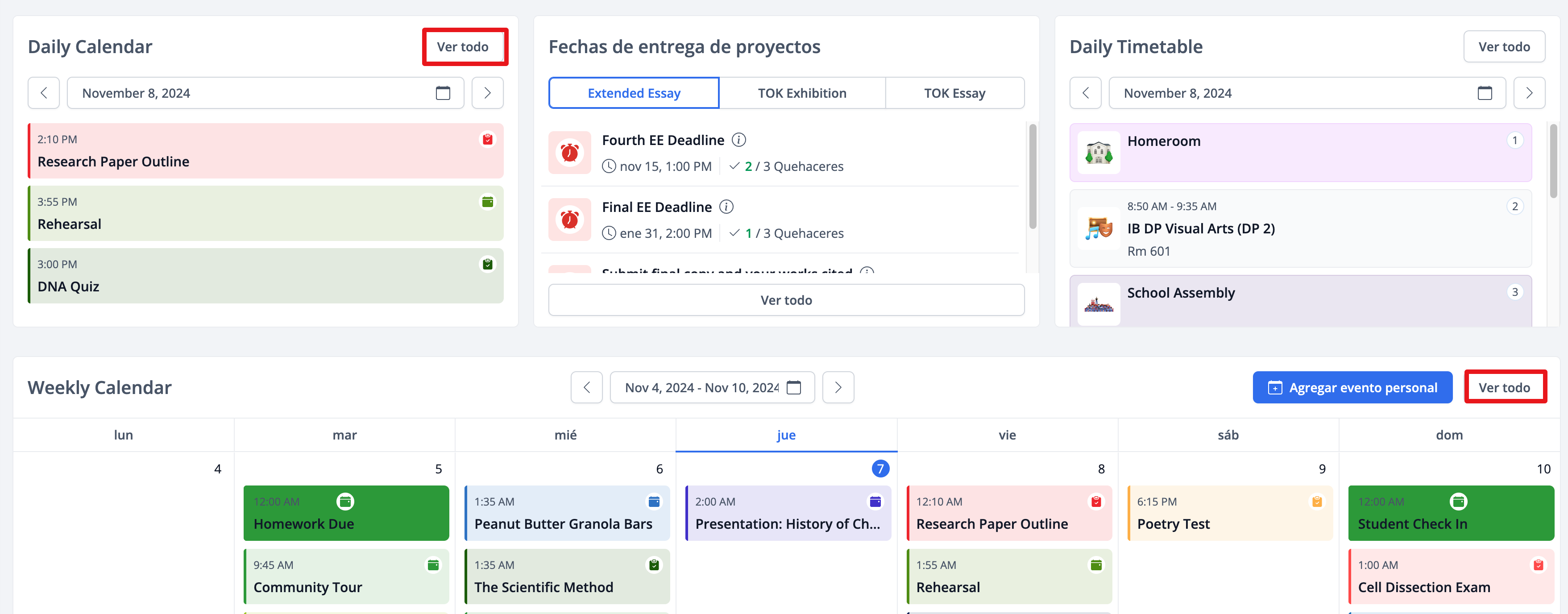Click the School Assembly icon
Viewport: 1568px width, 614px height.
[1099, 303]
